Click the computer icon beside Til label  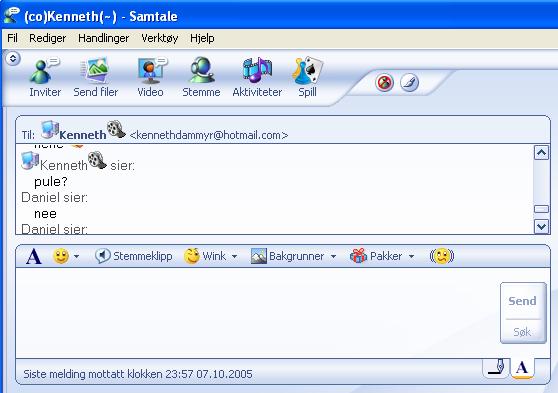pyautogui.click(x=50, y=130)
